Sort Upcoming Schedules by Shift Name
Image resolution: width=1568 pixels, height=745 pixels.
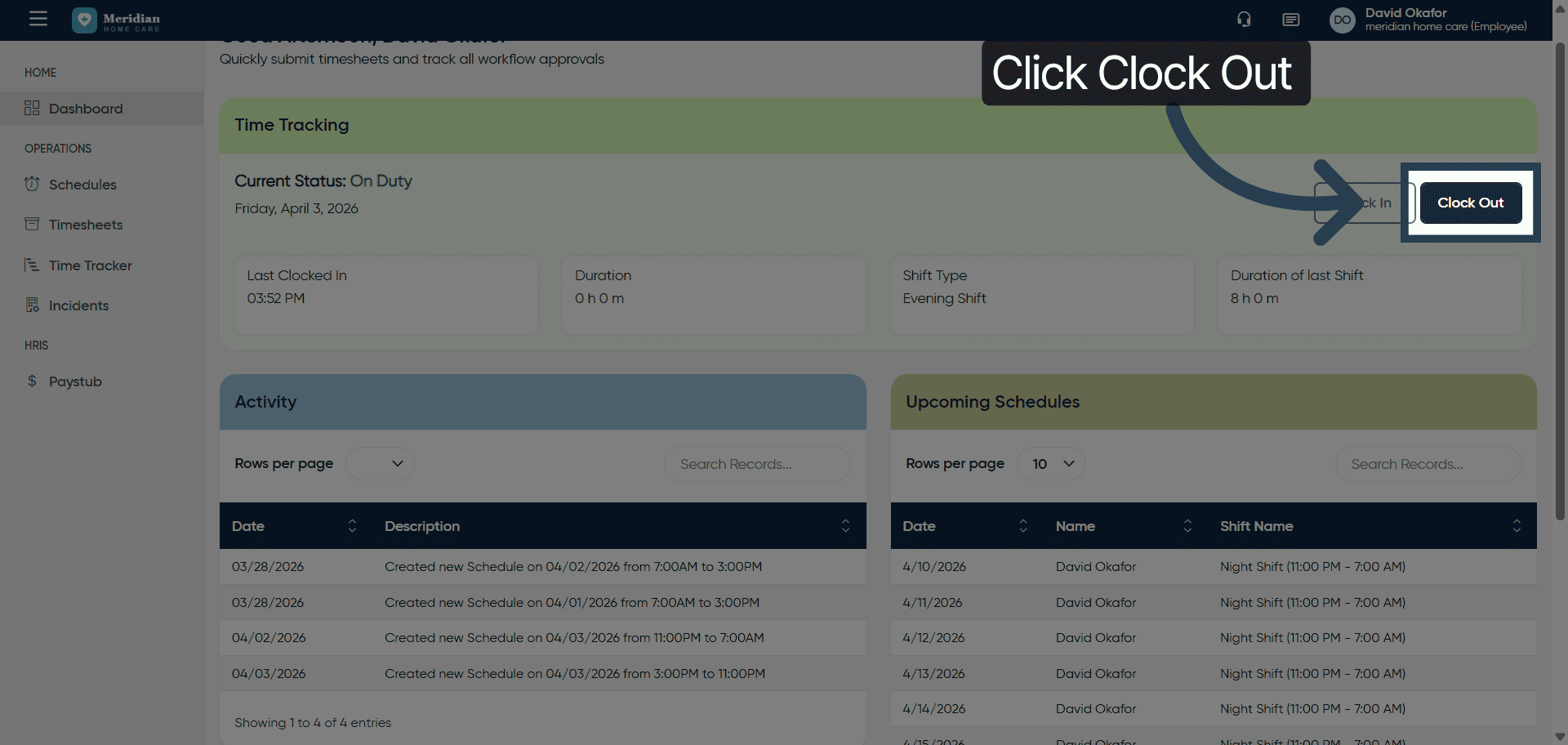[x=1516, y=526]
